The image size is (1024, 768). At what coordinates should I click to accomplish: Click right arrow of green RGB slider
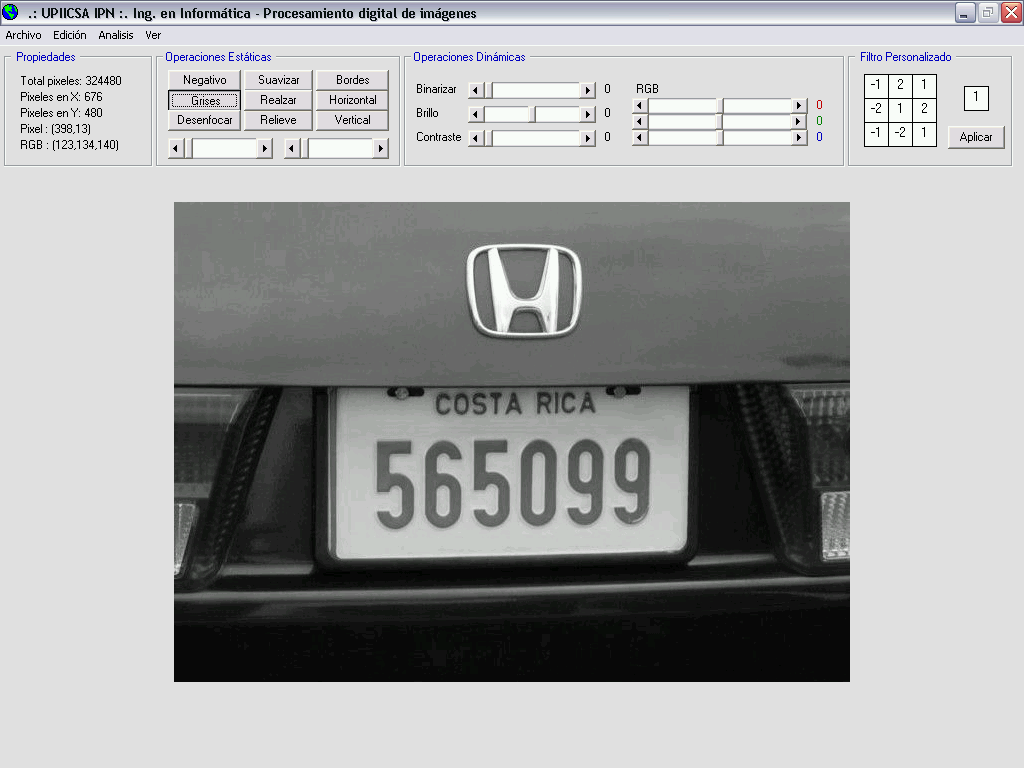(799, 121)
